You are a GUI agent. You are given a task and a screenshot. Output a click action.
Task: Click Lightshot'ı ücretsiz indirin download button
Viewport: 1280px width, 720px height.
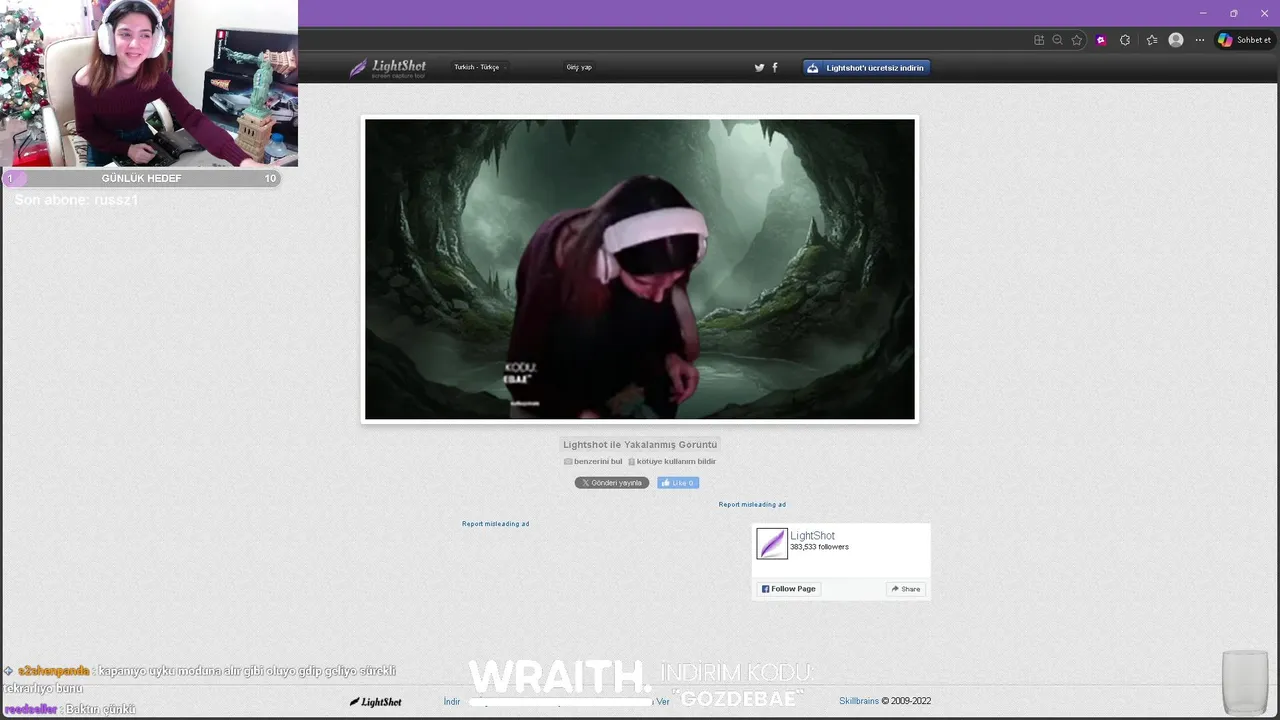pos(866,68)
